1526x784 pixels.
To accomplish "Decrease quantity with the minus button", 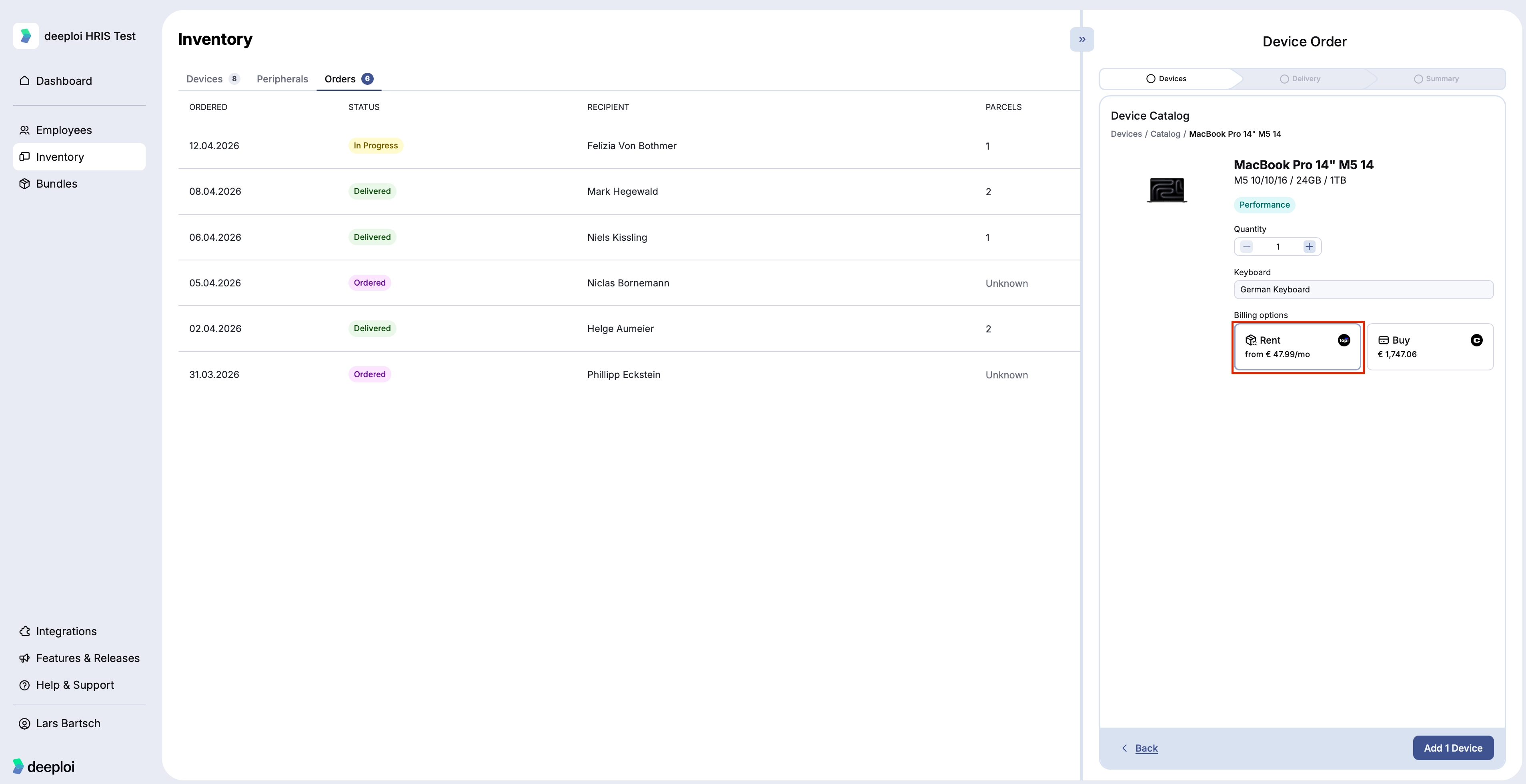I will coord(1246,246).
